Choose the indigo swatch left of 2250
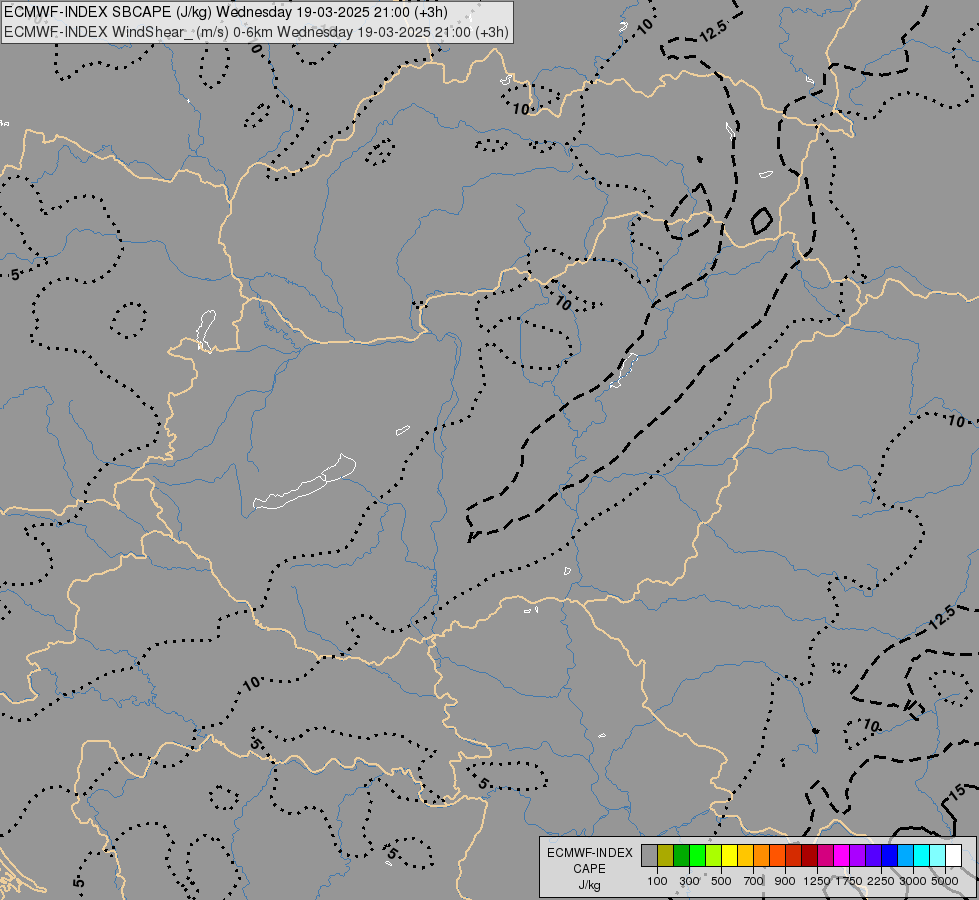Viewport: 979px width, 900px height. click(873, 856)
